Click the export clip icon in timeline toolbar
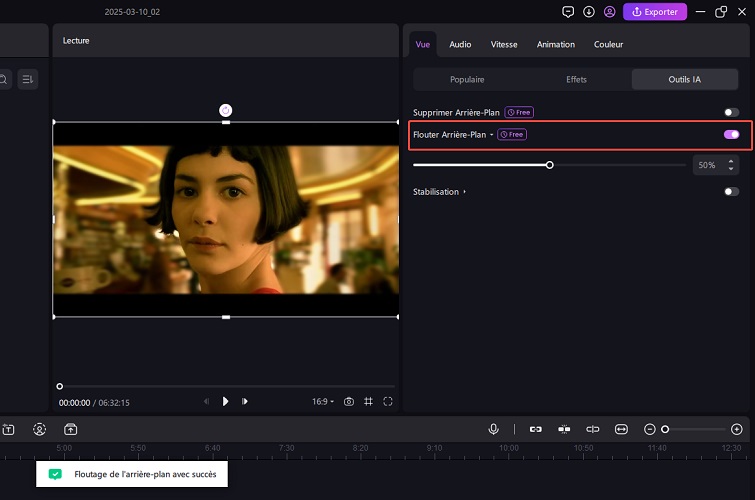The width and height of the screenshot is (755, 500). click(x=70, y=429)
